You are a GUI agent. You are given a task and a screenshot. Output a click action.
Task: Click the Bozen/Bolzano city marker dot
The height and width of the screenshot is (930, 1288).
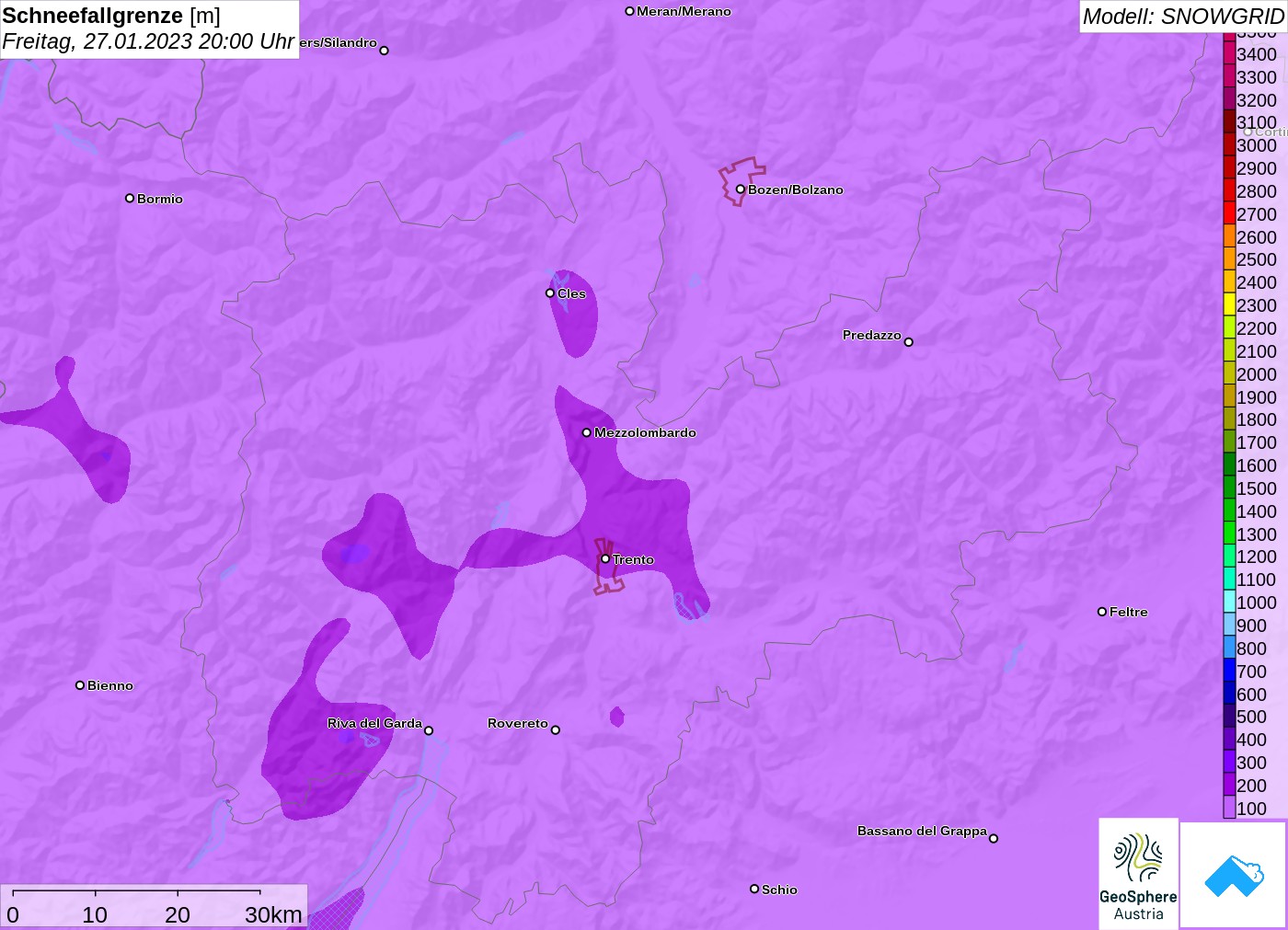[740, 189]
